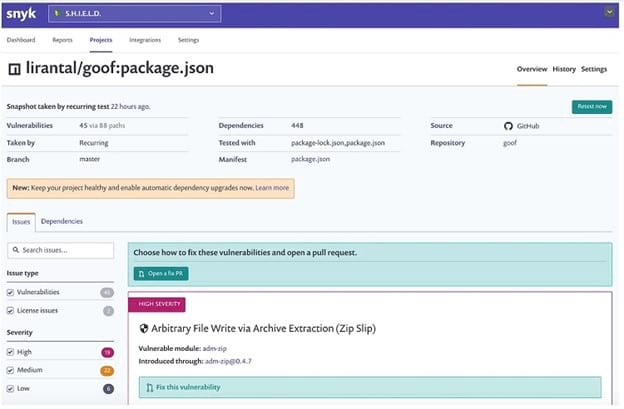Open the top navigation Settings
The height and width of the screenshot is (409, 624).
coord(188,40)
